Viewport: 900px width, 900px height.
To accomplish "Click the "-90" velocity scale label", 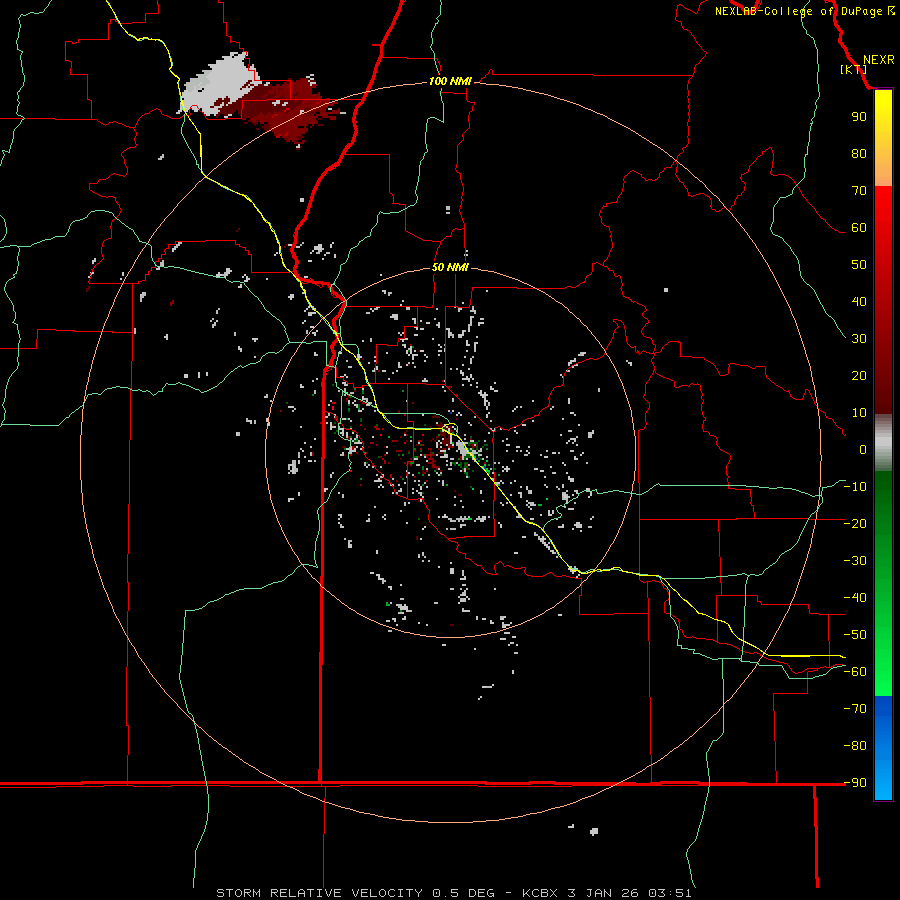I will [x=855, y=783].
